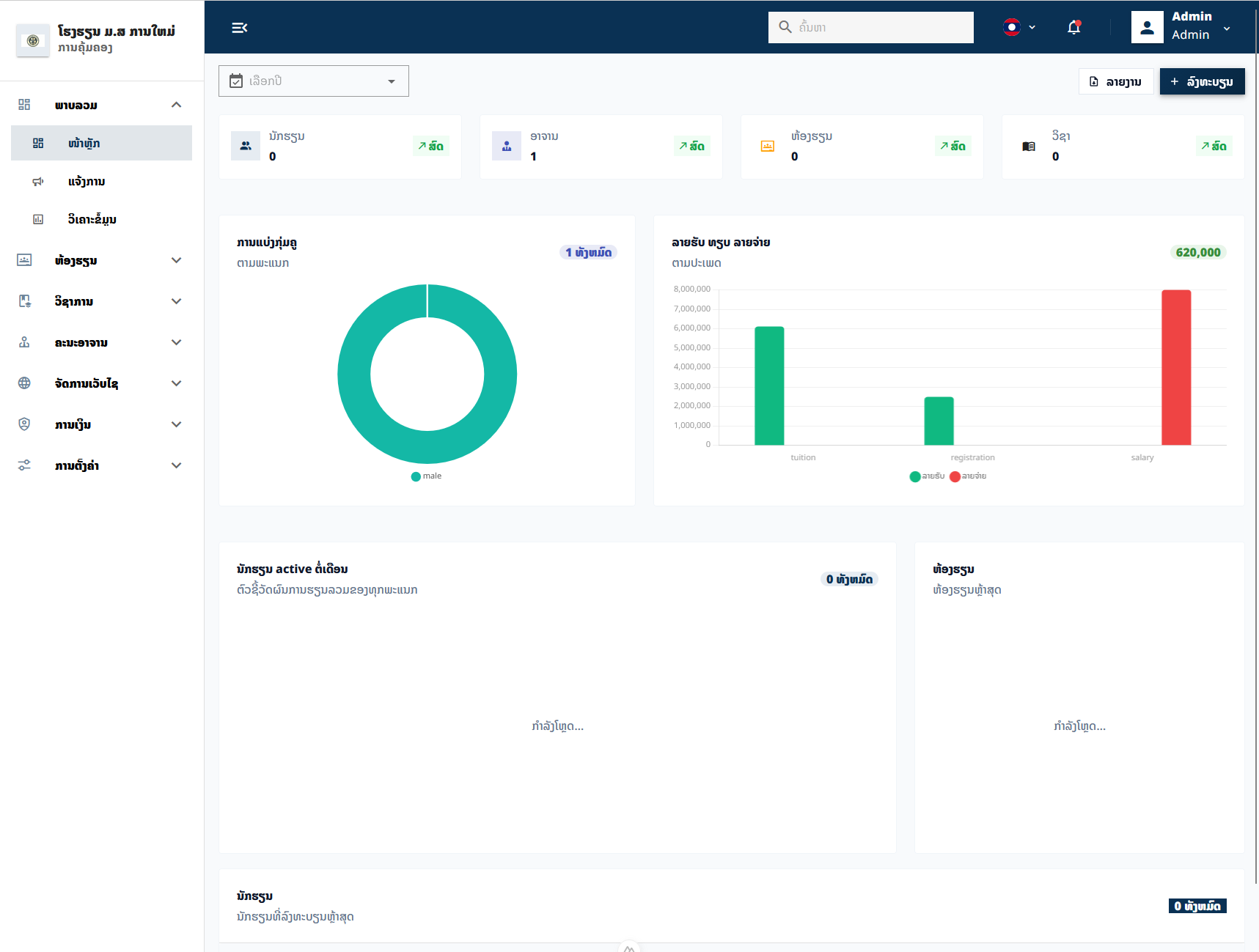The height and width of the screenshot is (952, 1259).
Task: Expand the ຫ້ອງຮຽນ sidebar menu
Action: point(101,260)
